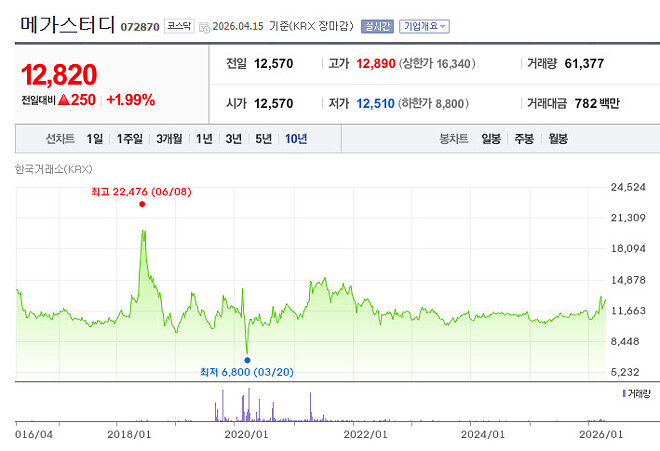Click the 한국거래소(KRX) label
Viewport: 660px width, 451px height.
(53, 169)
